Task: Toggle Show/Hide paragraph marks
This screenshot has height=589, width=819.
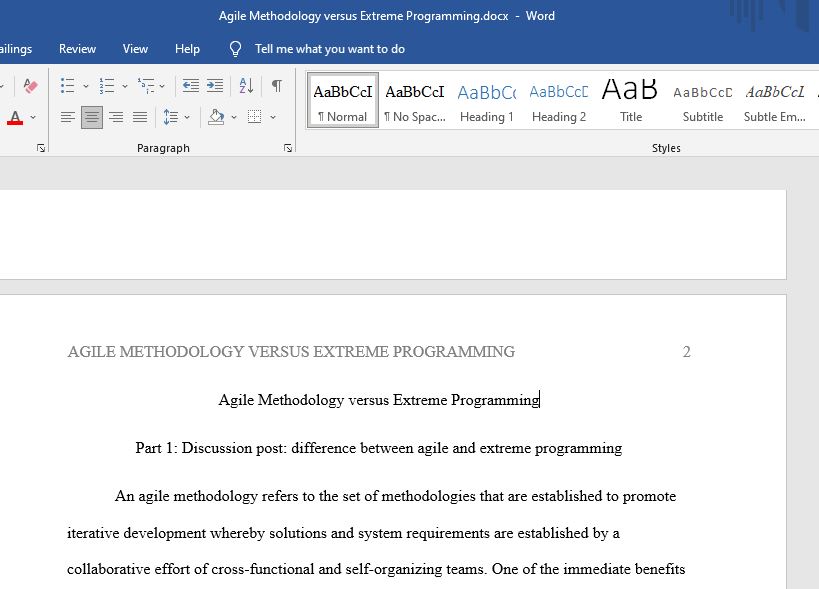Action: 277,86
